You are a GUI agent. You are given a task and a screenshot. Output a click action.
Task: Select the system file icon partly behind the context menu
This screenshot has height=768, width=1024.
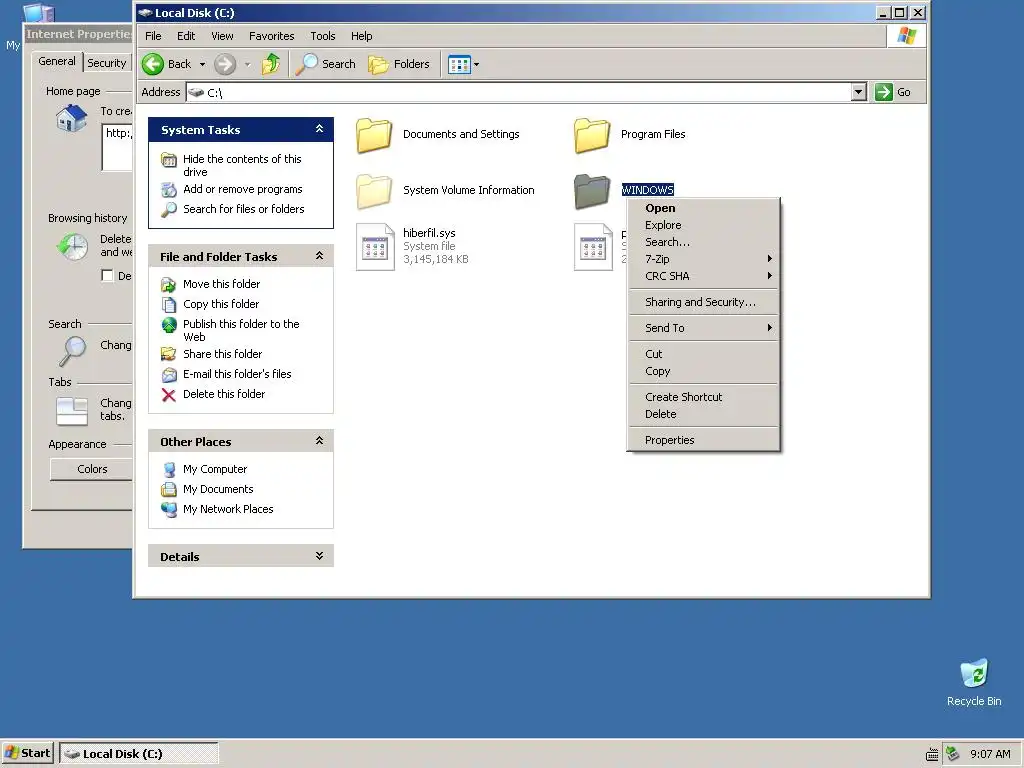coord(593,247)
